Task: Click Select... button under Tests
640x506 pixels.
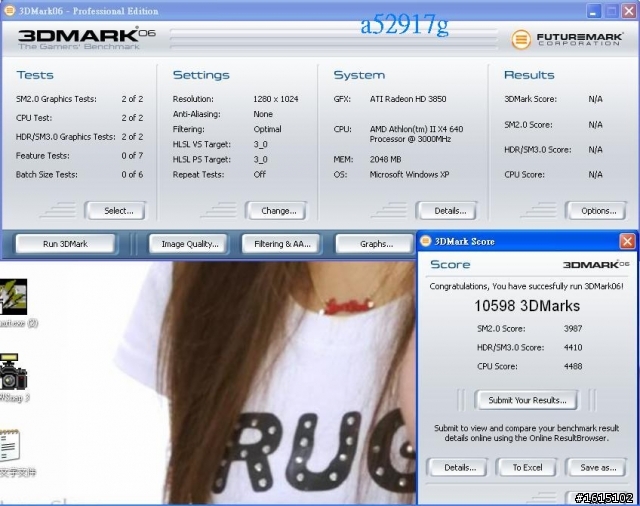Action: click(x=115, y=211)
